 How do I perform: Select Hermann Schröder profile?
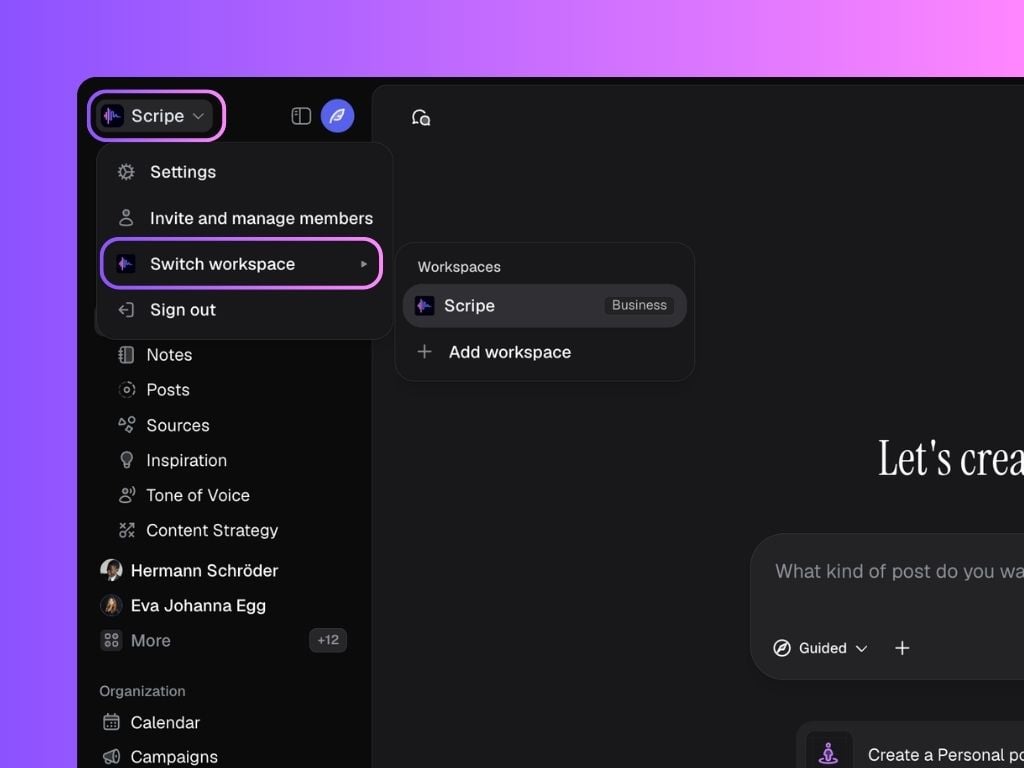point(204,571)
